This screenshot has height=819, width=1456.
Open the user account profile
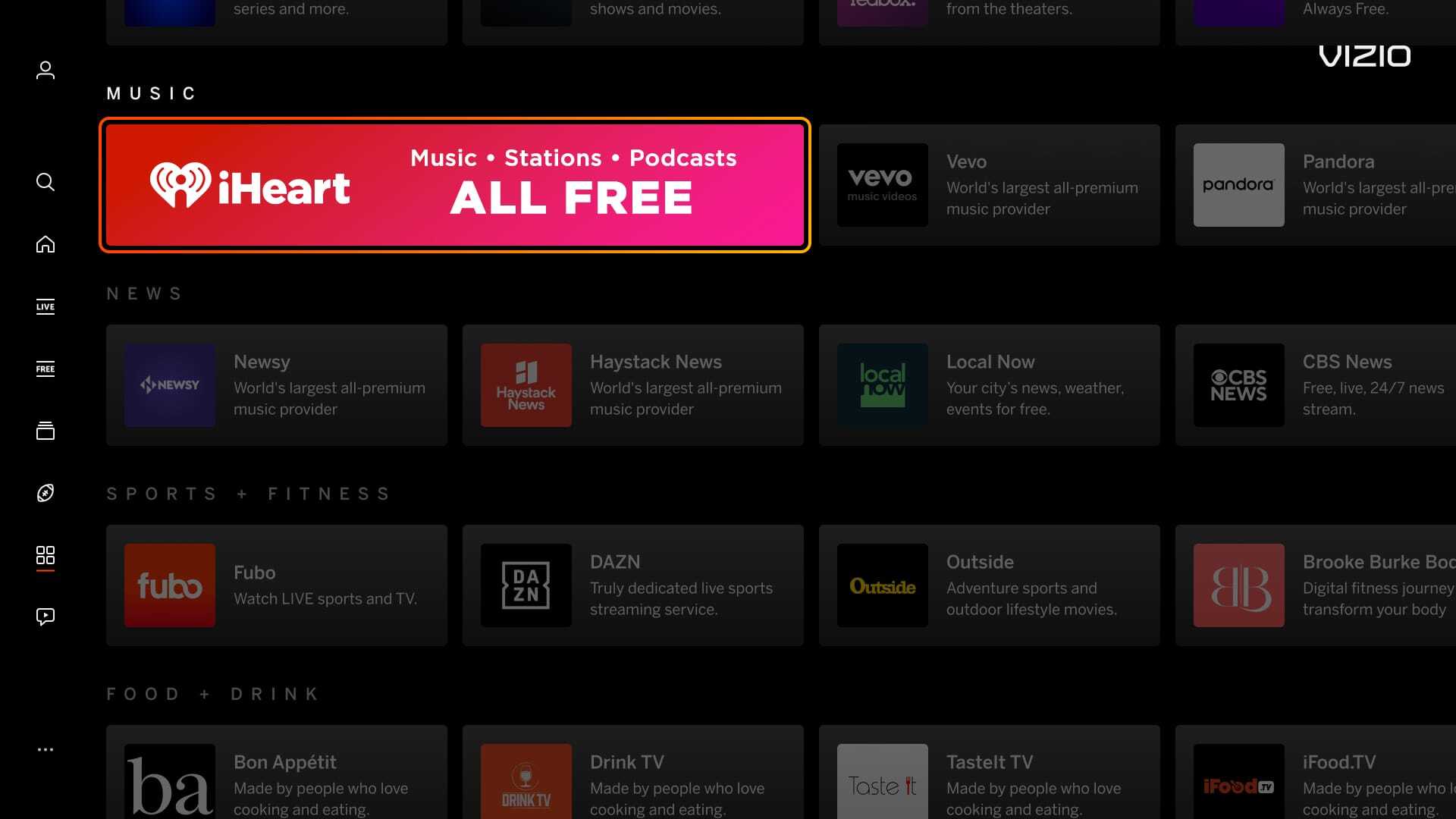45,69
